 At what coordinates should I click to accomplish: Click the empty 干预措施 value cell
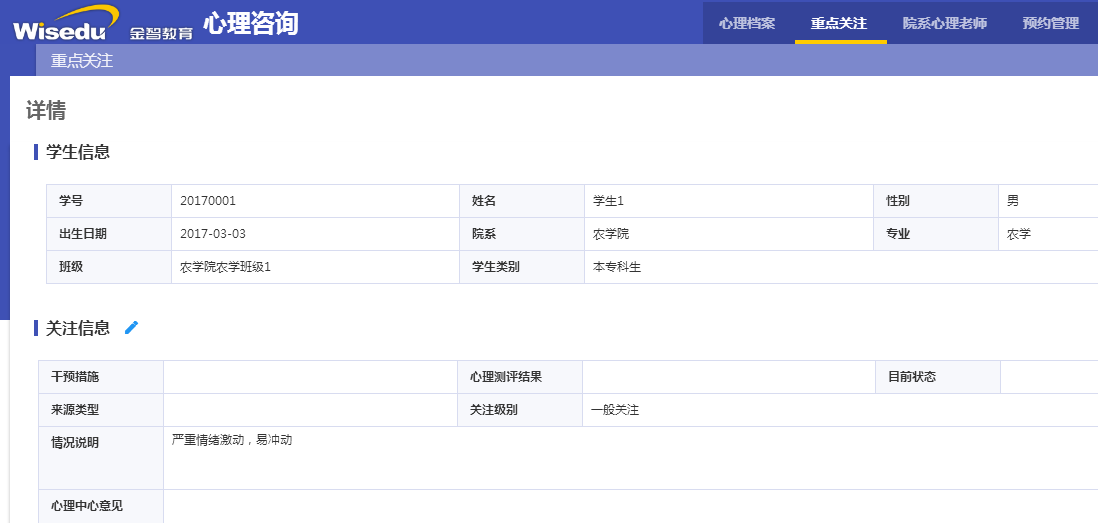[310, 377]
